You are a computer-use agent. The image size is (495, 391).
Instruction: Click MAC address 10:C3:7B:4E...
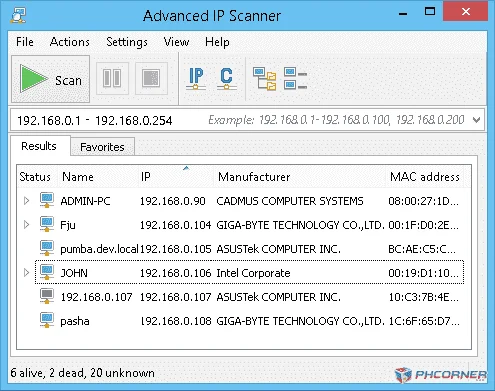click(x=424, y=297)
